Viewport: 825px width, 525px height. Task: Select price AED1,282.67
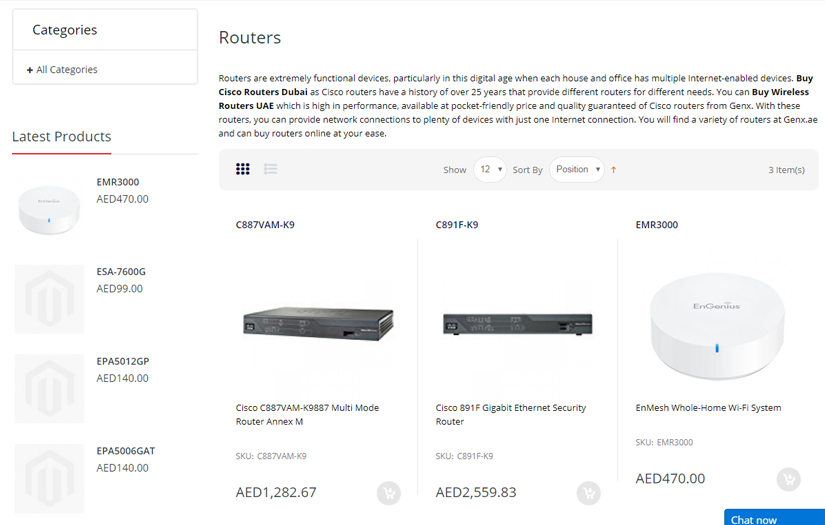click(276, 492)
